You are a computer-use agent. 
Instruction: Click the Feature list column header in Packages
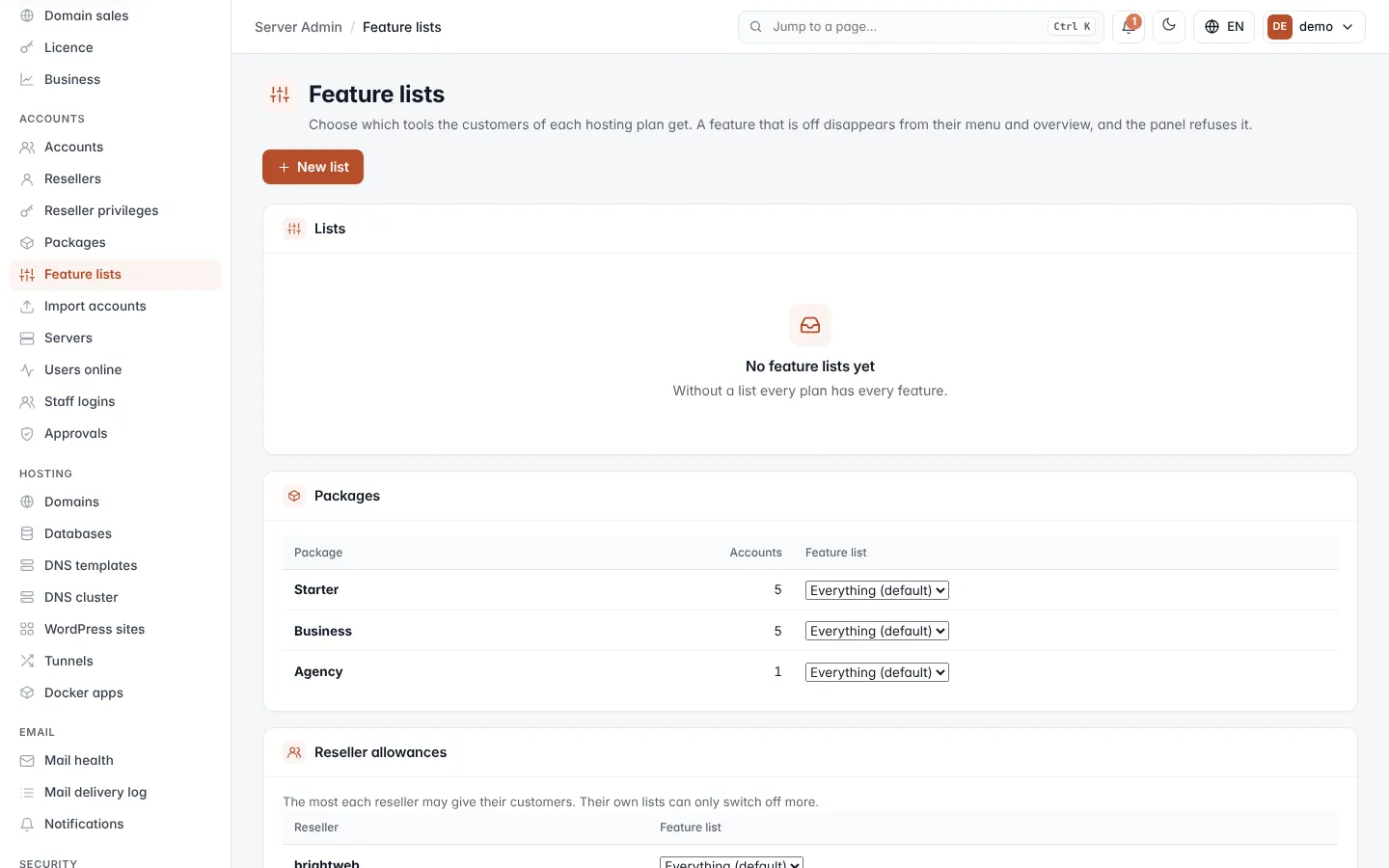click(836, 553)
